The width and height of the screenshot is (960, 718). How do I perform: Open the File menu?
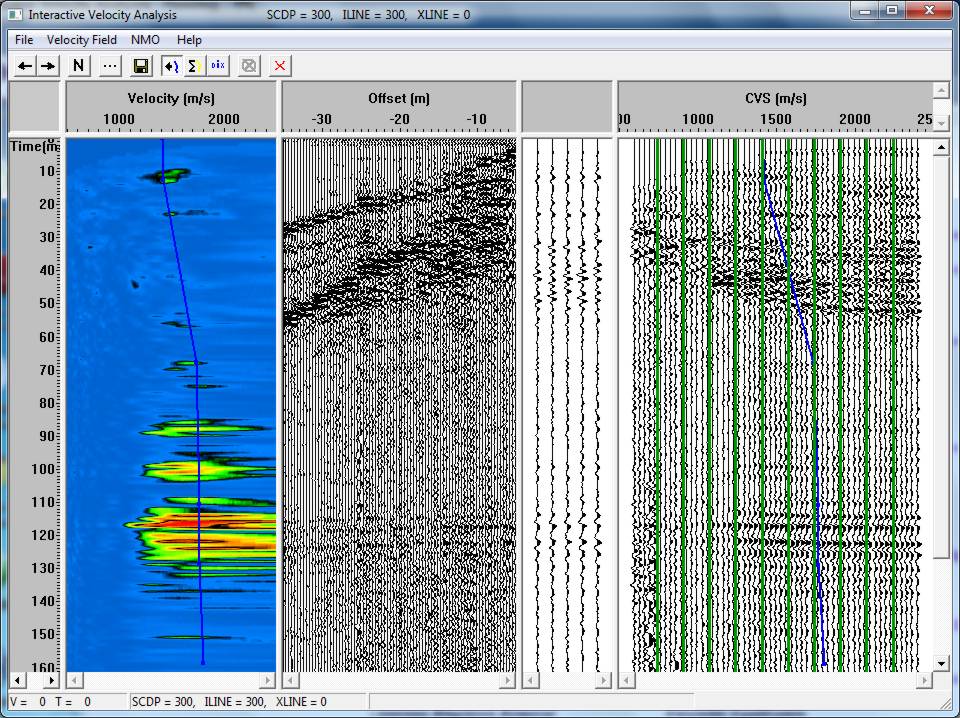[24, 40]
